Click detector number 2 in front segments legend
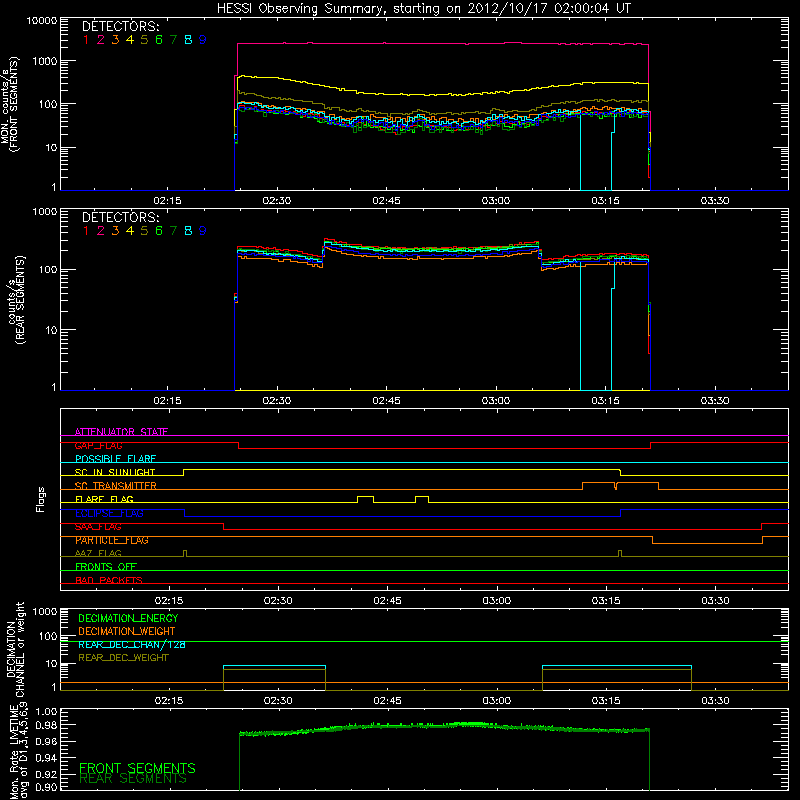 click(101, 40)
